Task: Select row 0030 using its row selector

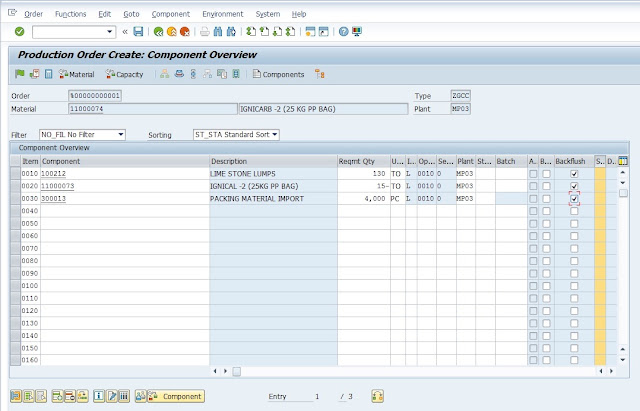Action: click(x=16, y=199)
